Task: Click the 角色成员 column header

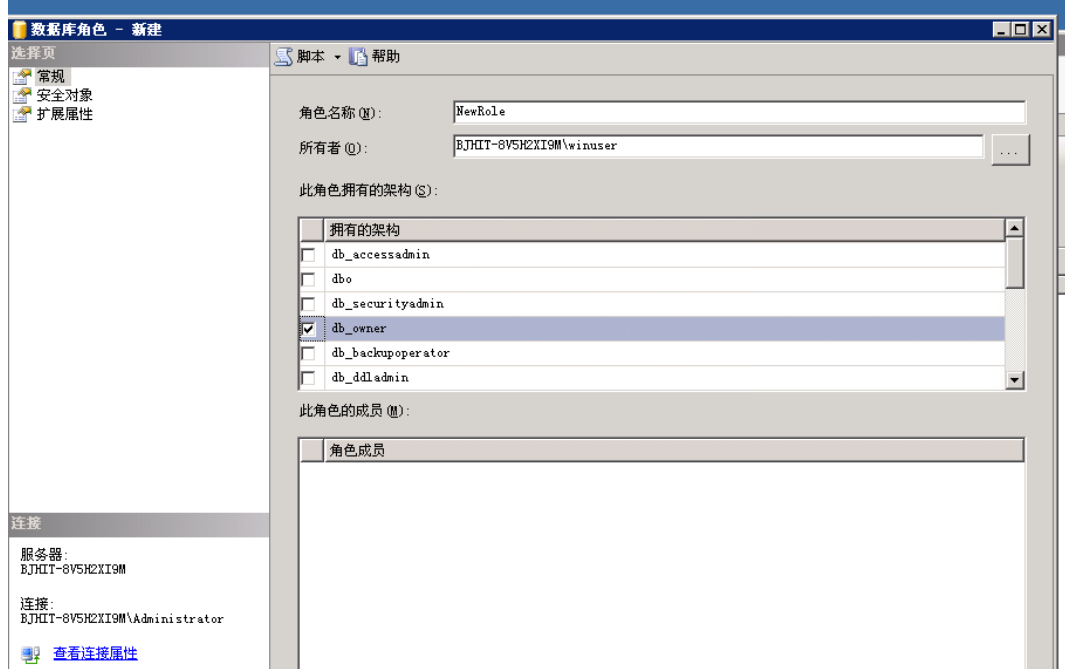Action: tap(674, 450)
